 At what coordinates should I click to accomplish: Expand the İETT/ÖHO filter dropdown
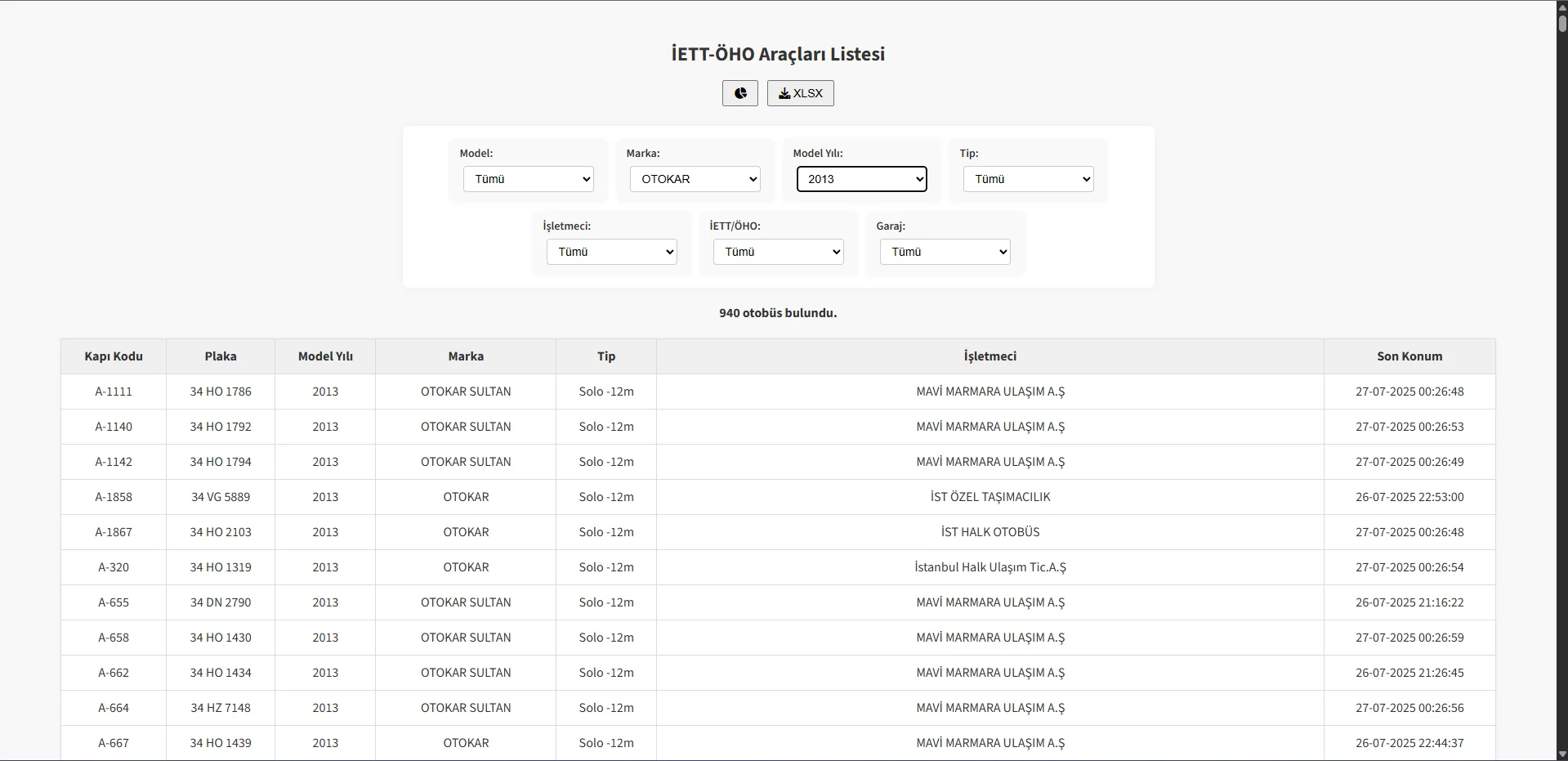click(x=778, y=252)
